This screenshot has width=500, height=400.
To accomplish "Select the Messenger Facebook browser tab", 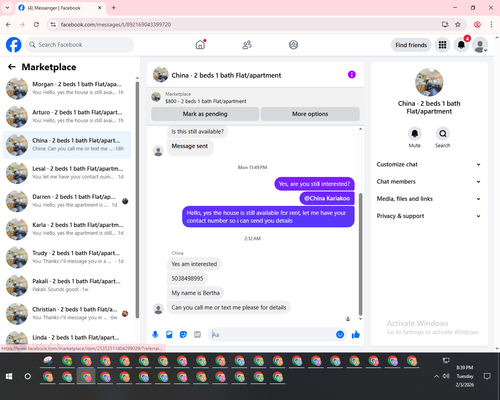I will (x=60, y=8).
